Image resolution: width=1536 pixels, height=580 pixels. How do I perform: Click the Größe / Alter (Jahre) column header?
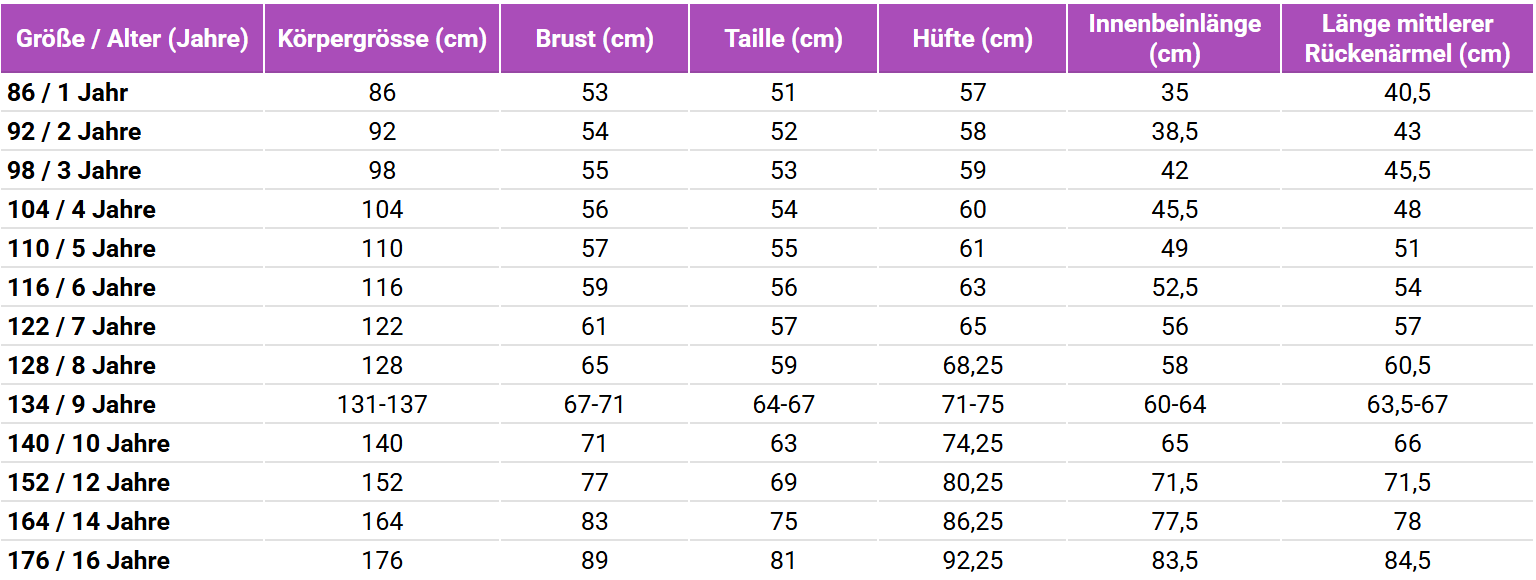(x=132, y=39)
